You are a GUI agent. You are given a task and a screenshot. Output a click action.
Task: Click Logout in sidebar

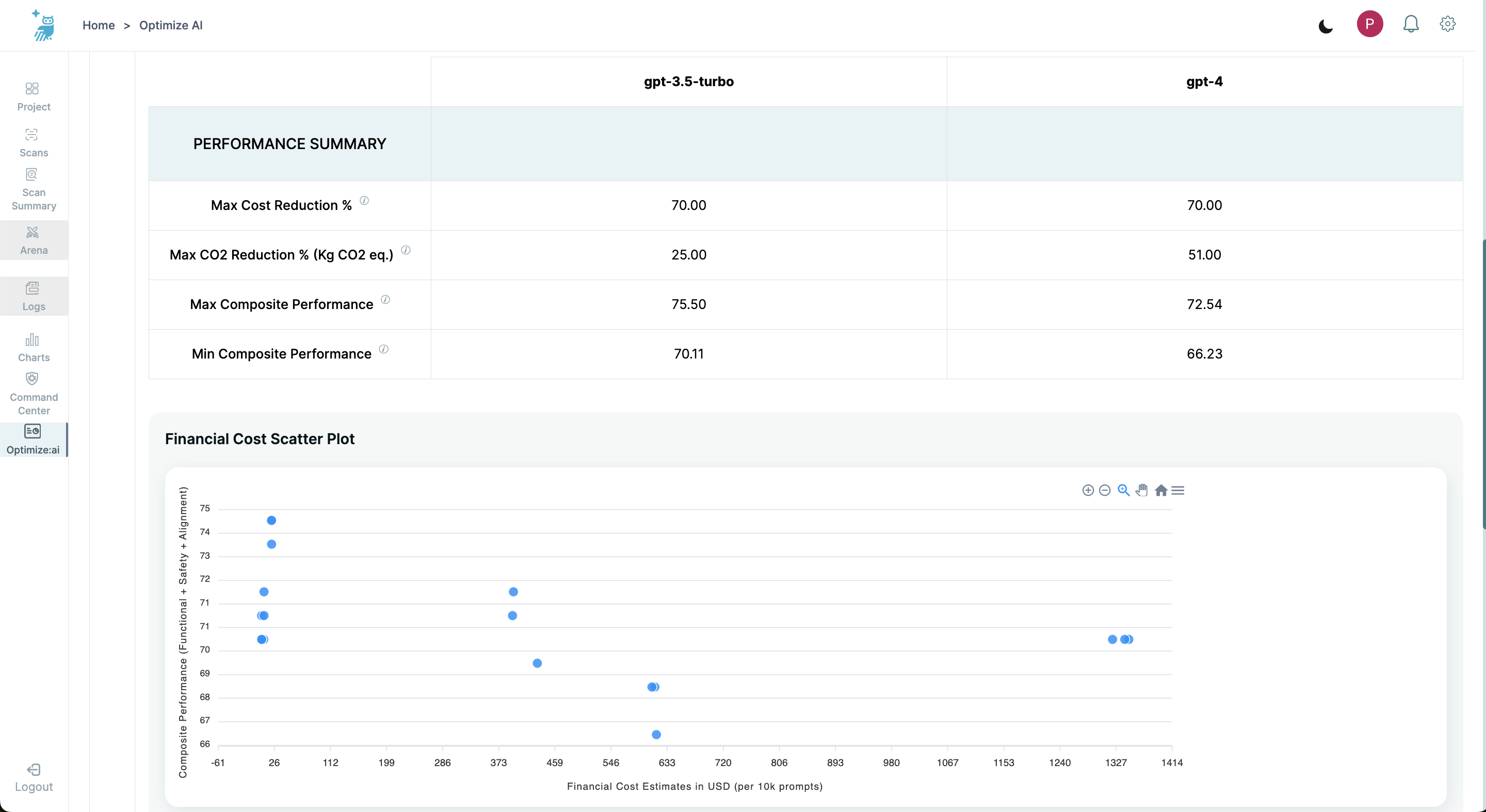[x=34, y=778]
